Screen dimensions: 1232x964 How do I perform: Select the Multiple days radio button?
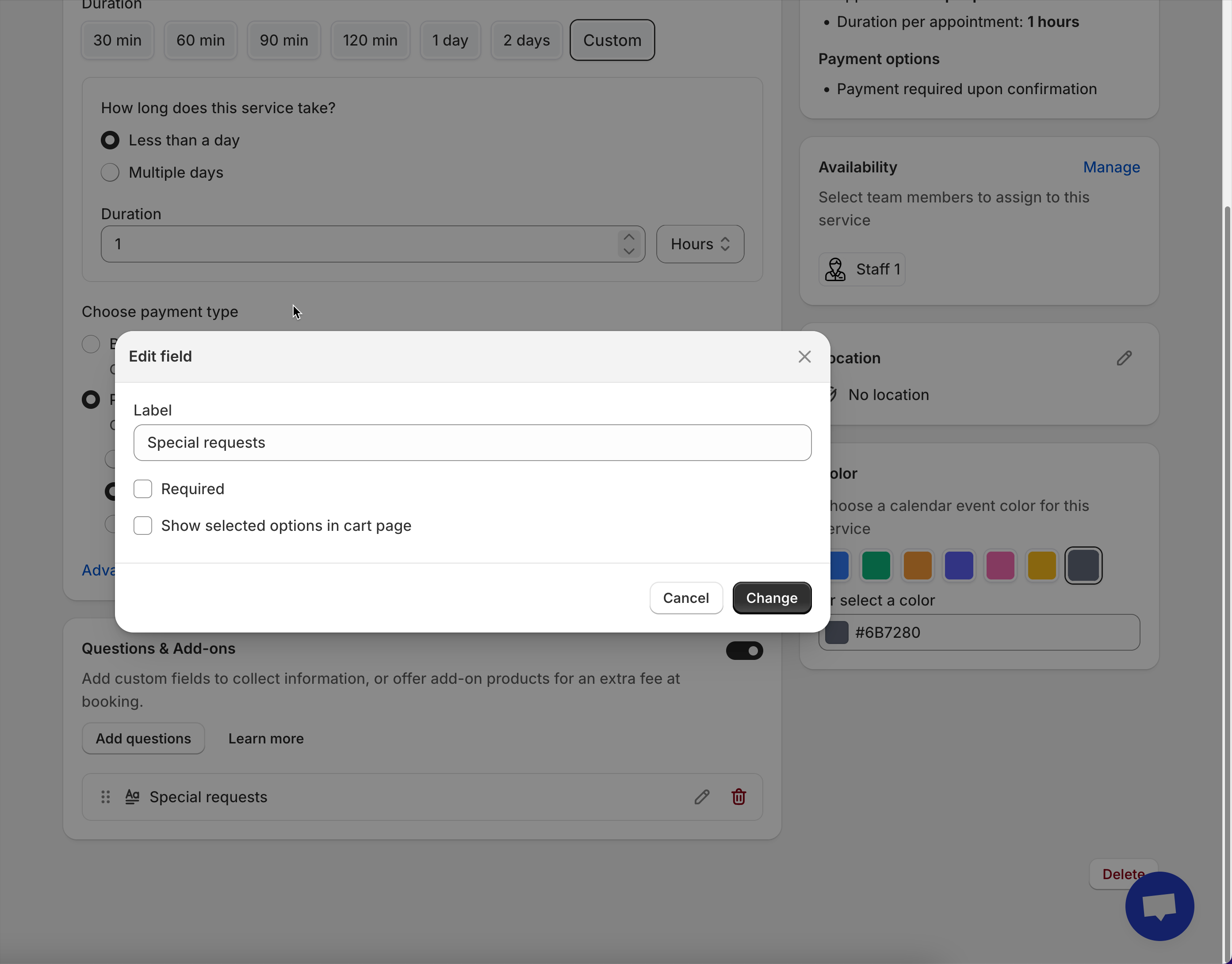[x=110, y=172]
